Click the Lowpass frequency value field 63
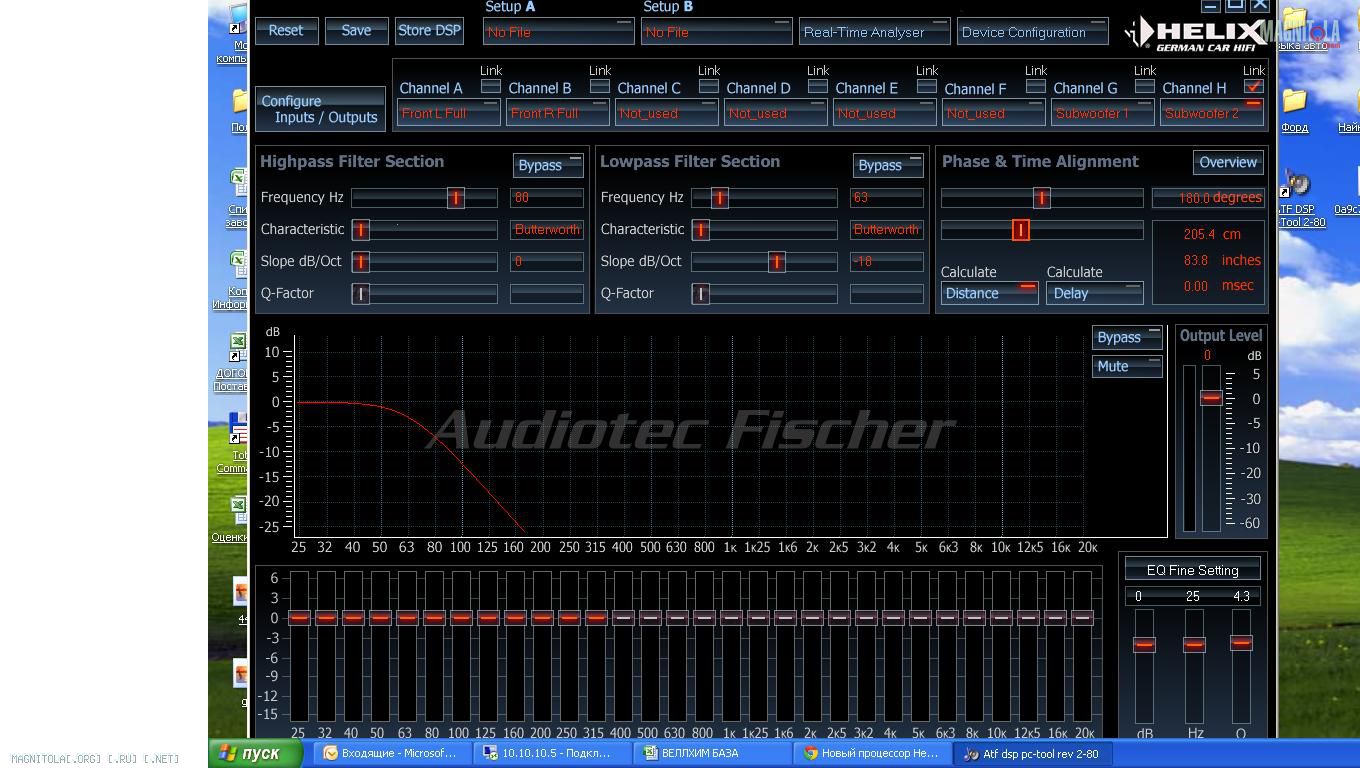Viewport: 1360px width, 768px height. 887,198
